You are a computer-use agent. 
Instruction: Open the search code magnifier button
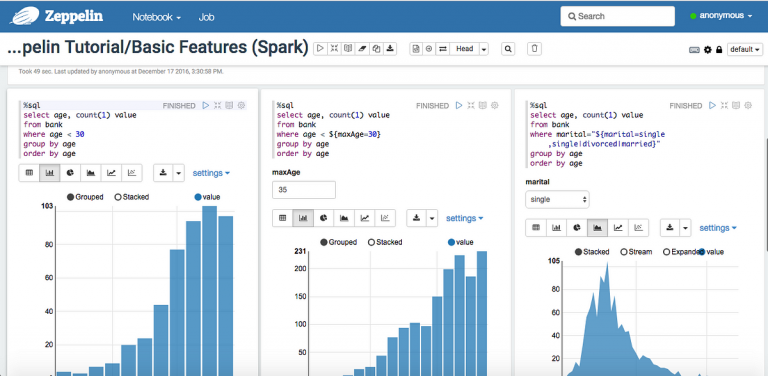click(508, 48)
